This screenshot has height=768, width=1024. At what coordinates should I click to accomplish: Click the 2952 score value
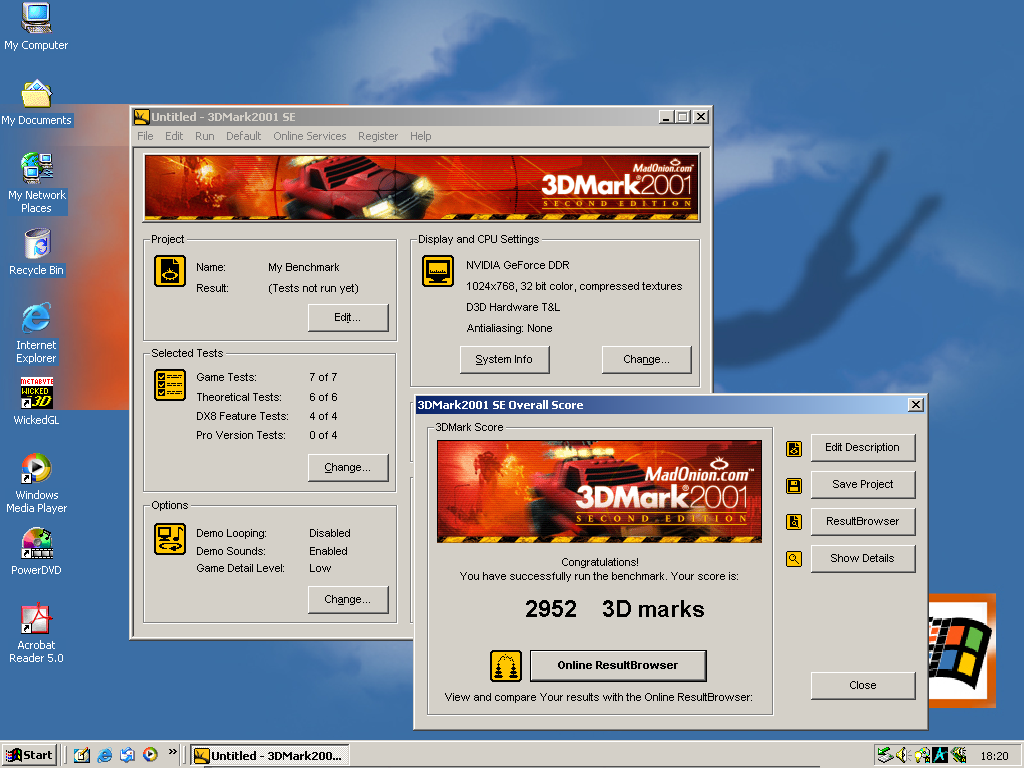pos(551,609)
